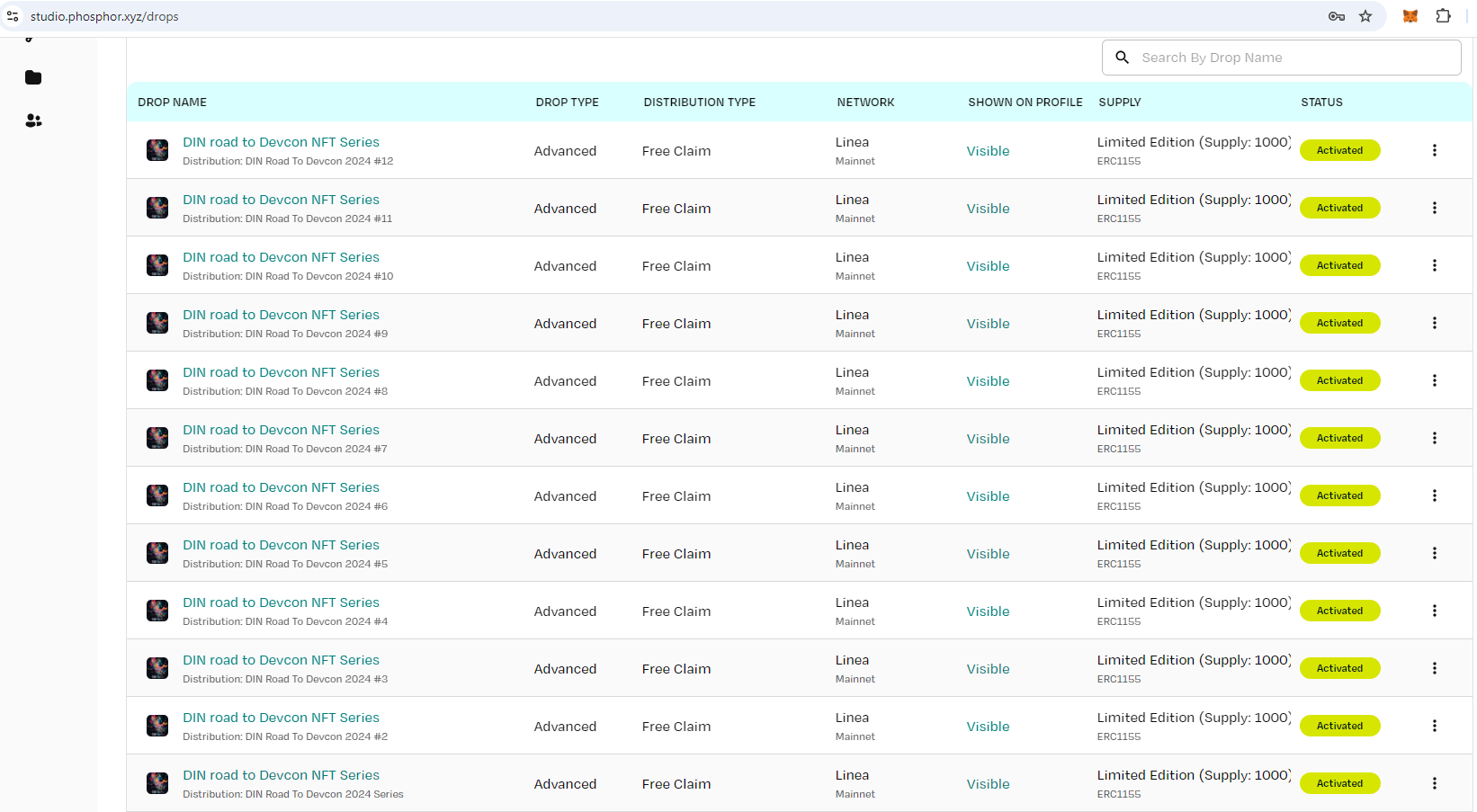Open DIN road to Devcon NFT Series #11 link
1477x812 pixels.
[x=281, y=200]
